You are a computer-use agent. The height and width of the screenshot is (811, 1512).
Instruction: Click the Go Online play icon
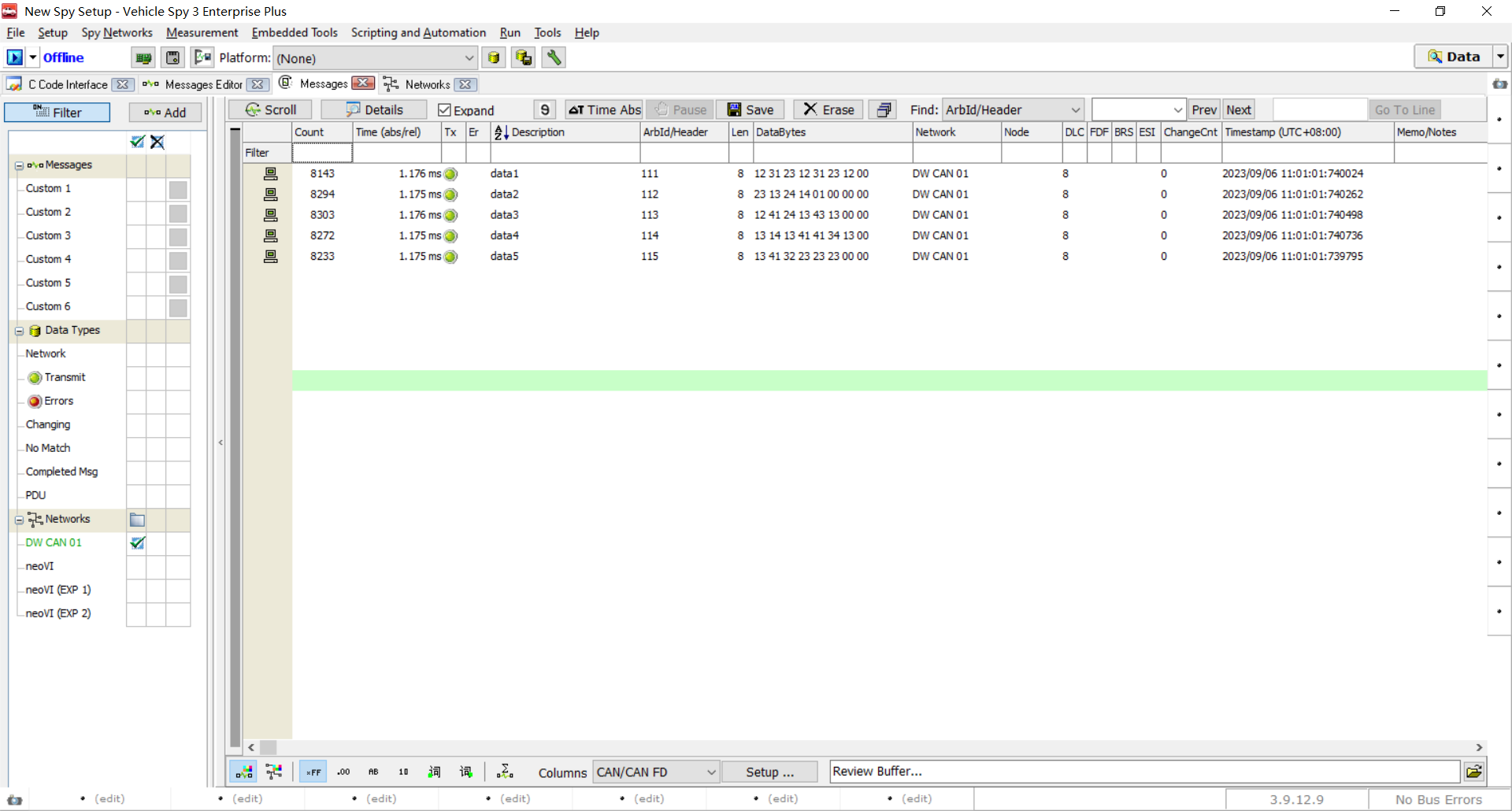(14, 57)
